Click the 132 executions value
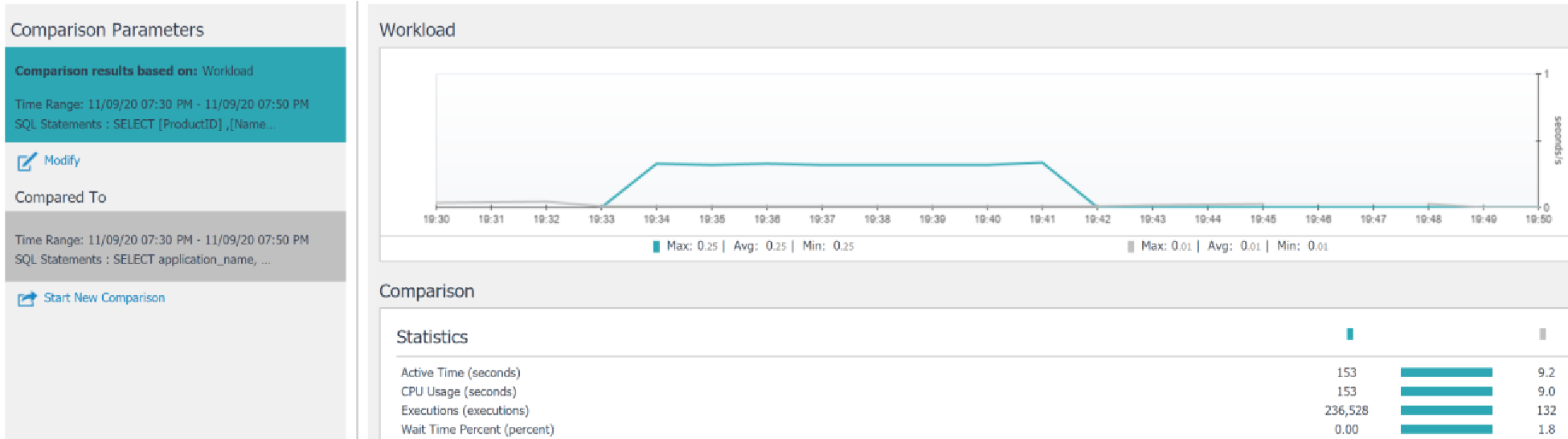This screenshot has width=1568, height=439. pos(1546,411)
